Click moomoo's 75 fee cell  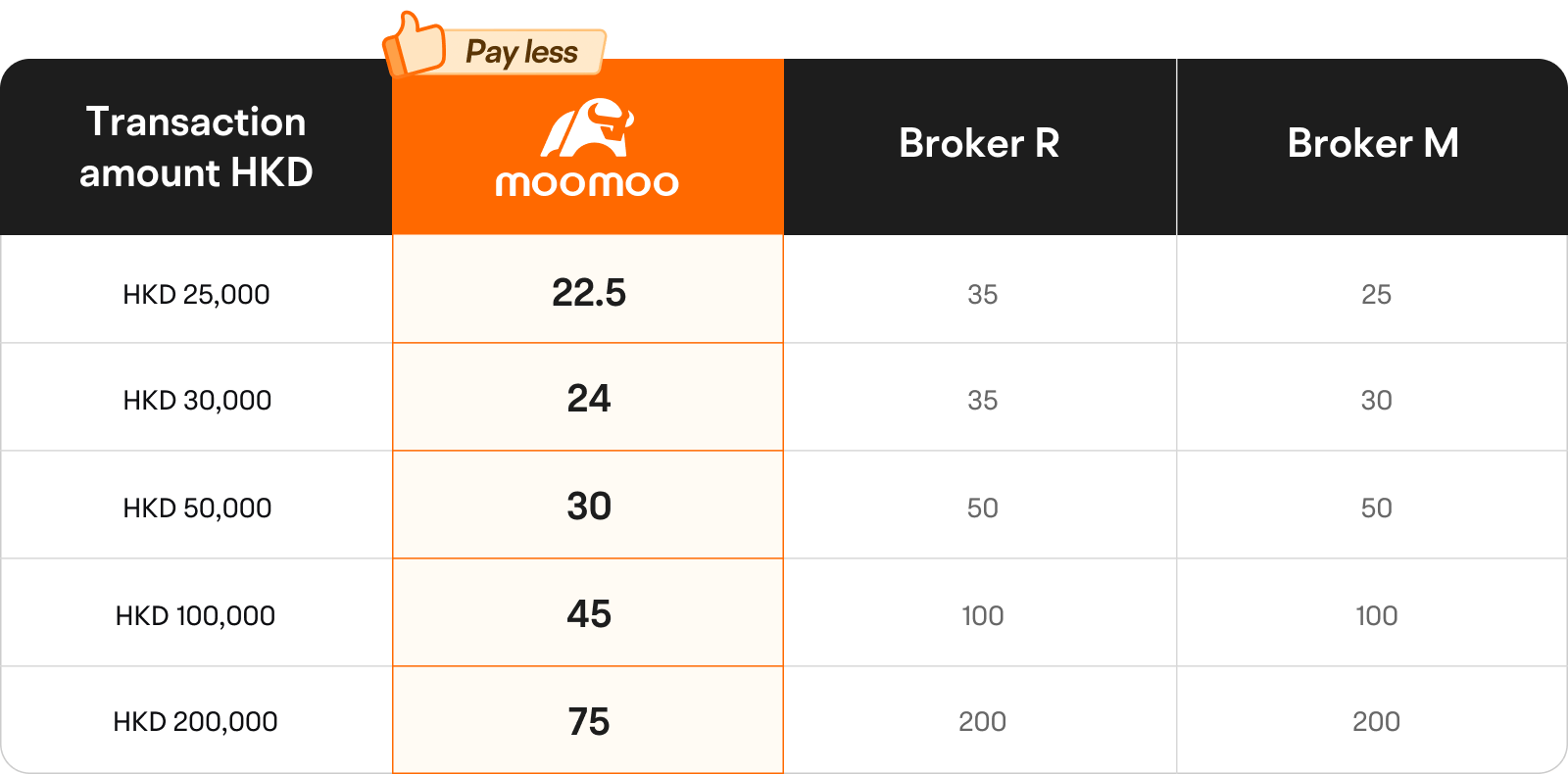pyautogui.click(x=588, y=720)
